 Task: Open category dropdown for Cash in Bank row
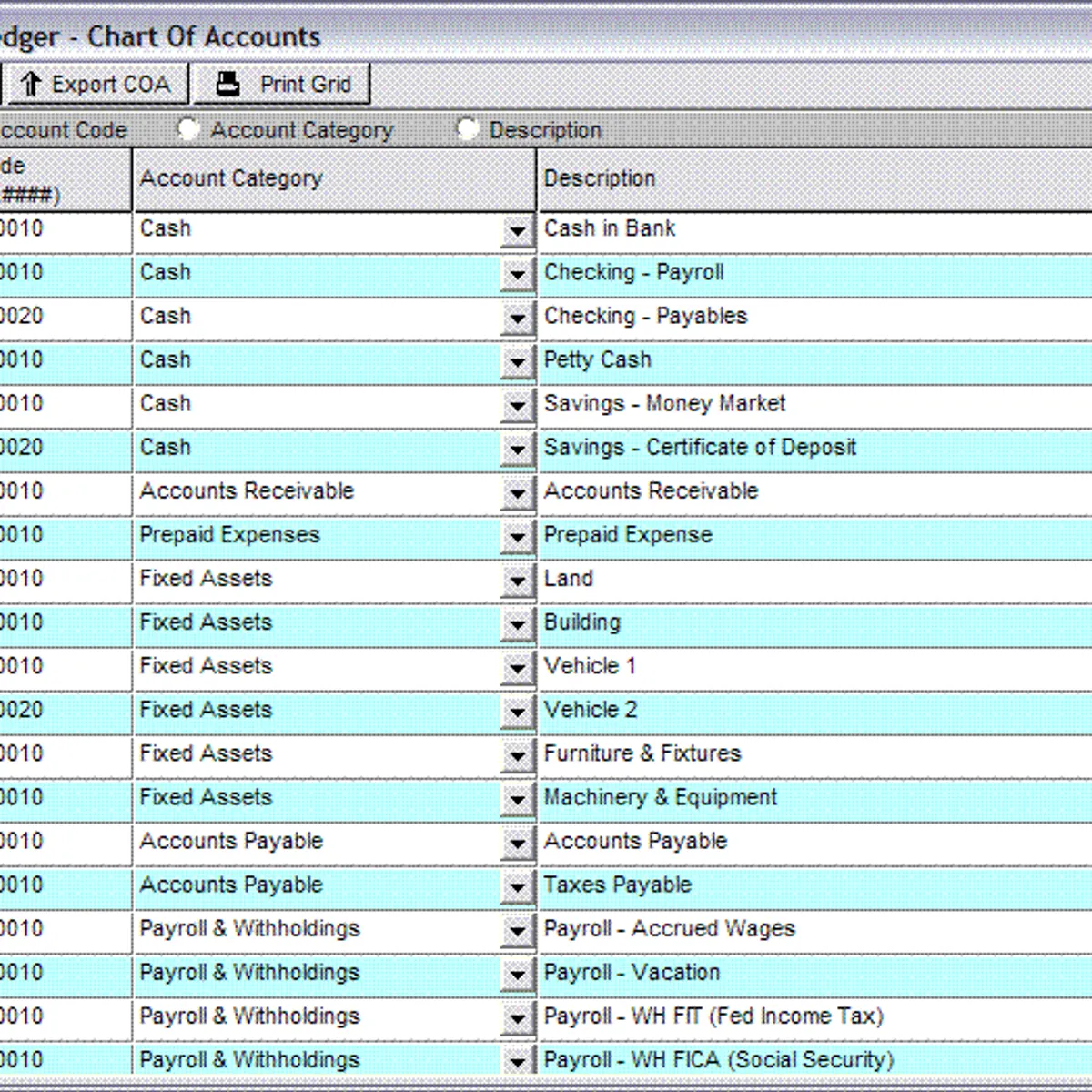[517, 232]
